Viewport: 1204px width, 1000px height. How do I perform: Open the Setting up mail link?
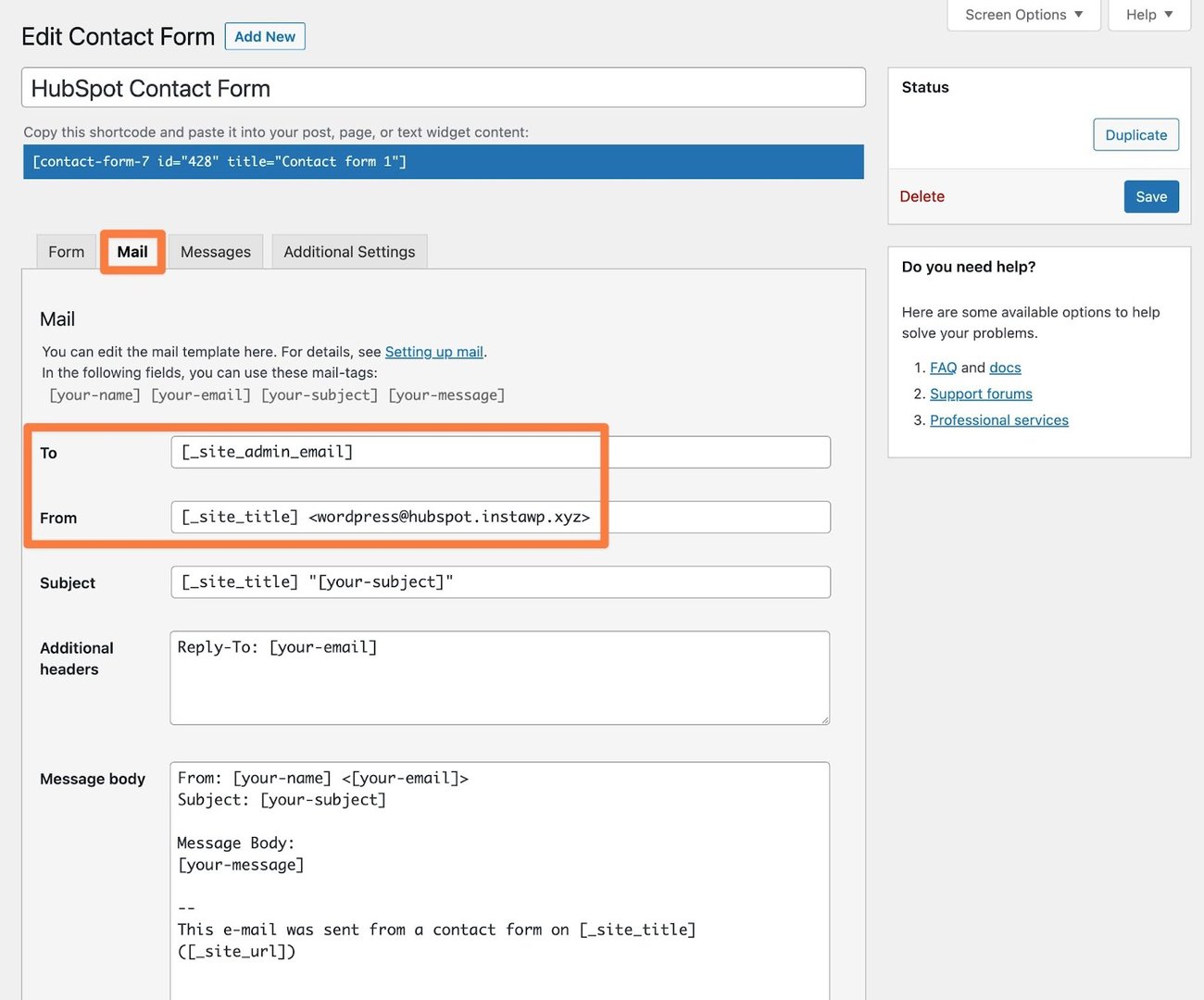434,352
